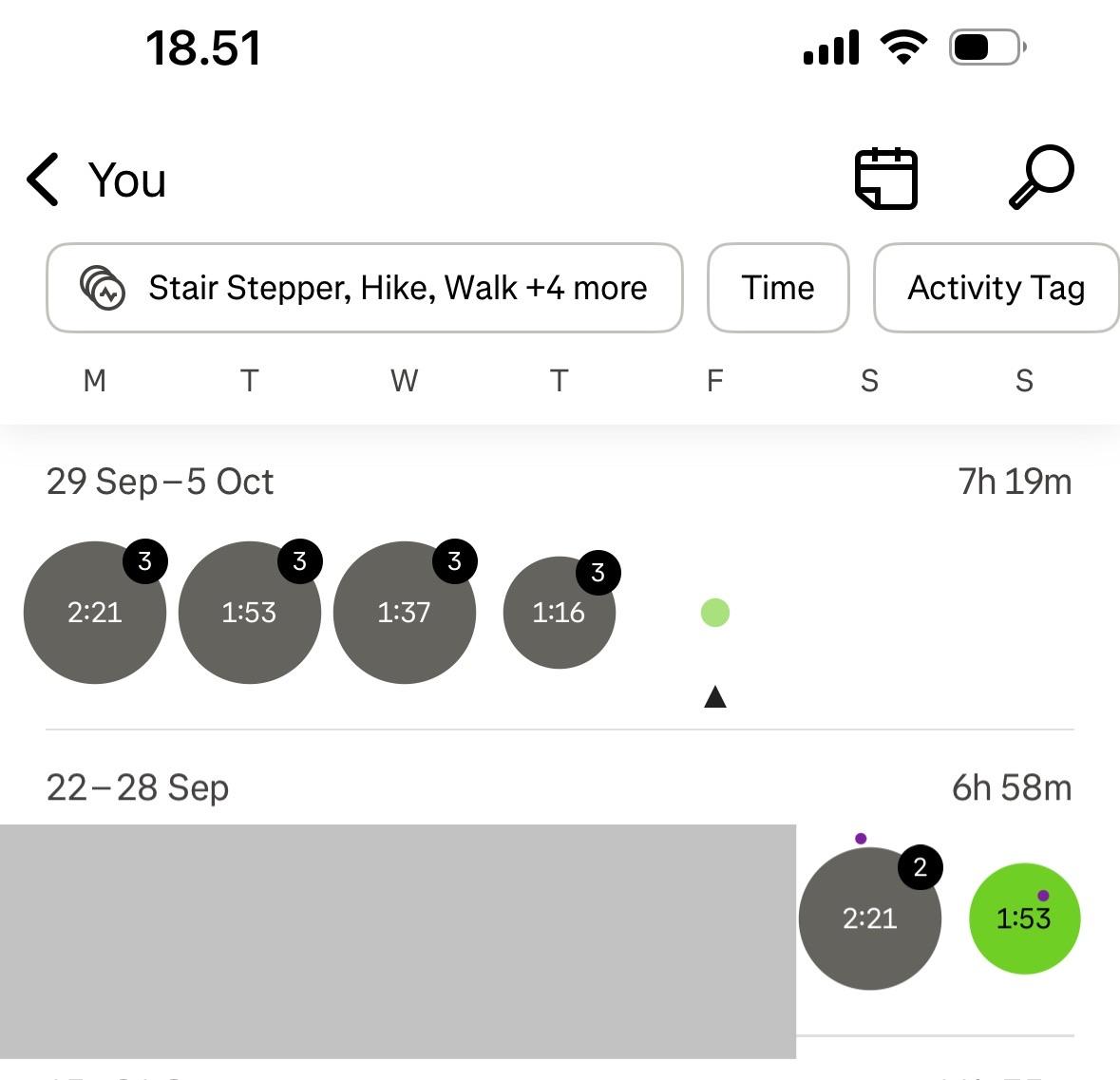Viewport: 1120px width, 1080px height.
Task: Tap the search magnifying glass
Action: 1041,177
